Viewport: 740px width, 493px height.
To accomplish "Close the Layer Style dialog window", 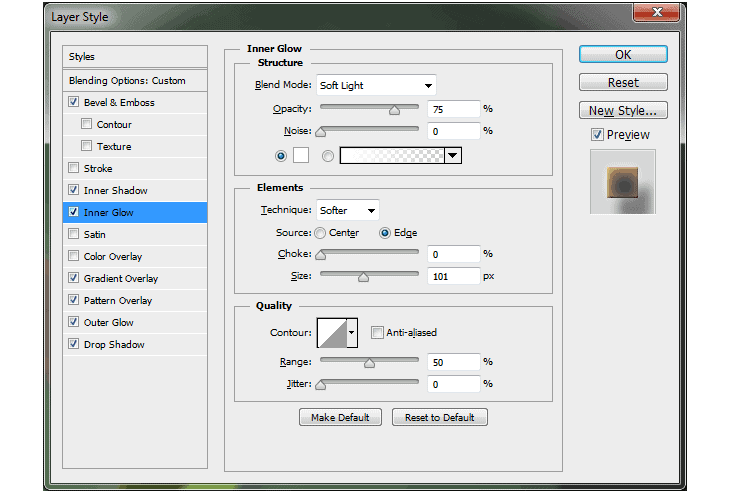I will 656,14.
